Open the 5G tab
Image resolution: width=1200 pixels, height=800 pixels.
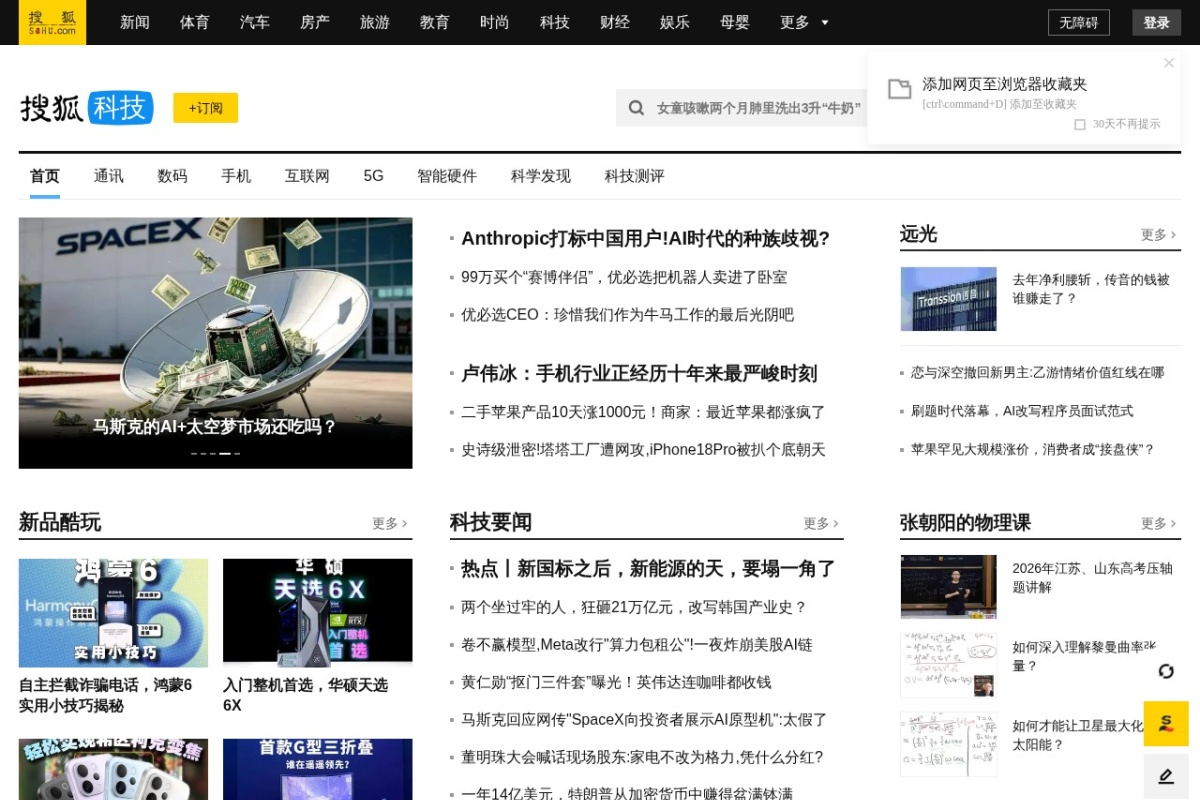point(373,176)
